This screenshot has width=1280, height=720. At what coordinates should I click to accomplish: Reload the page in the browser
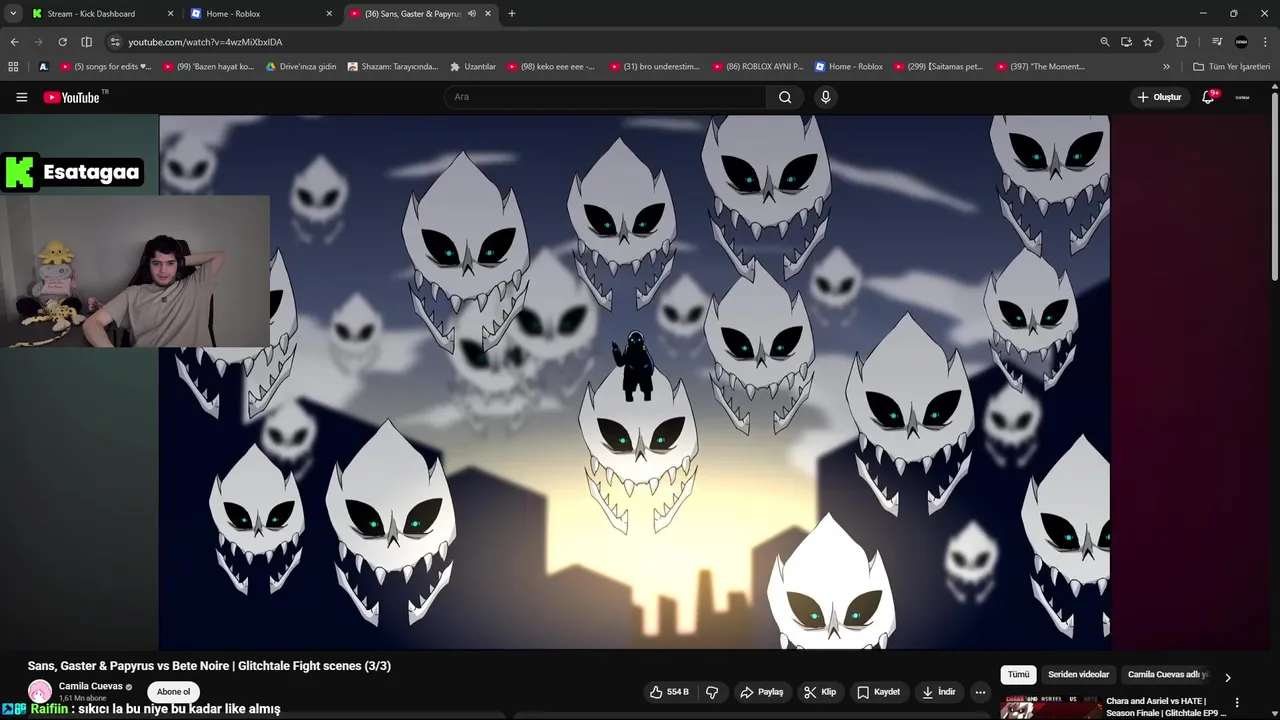[x=62, y=42]
